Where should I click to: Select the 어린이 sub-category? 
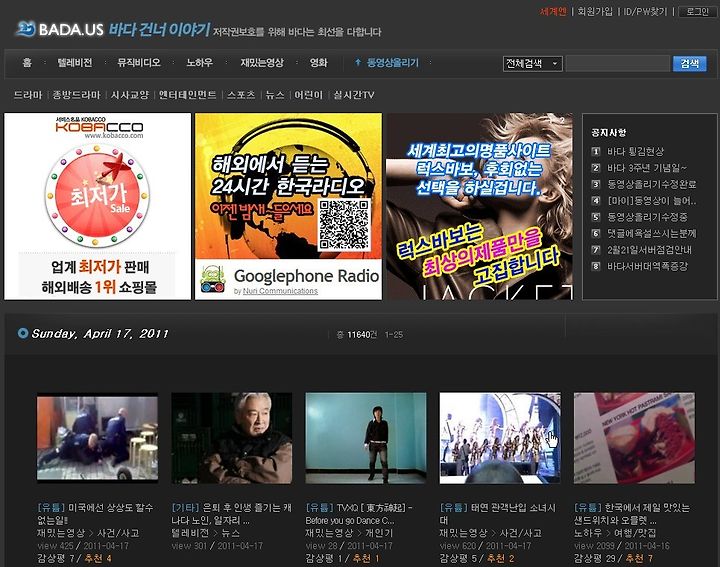pos(309,95)
